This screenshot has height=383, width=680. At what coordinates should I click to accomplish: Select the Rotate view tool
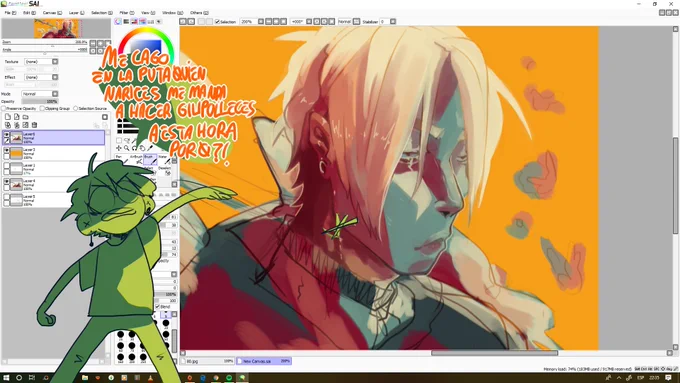[134, 148]
